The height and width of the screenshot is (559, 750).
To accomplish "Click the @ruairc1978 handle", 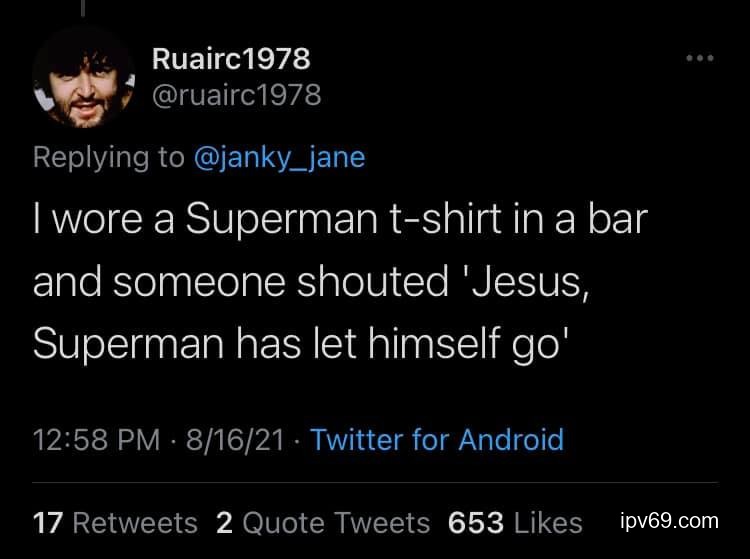I will click(x=237, y=95).
